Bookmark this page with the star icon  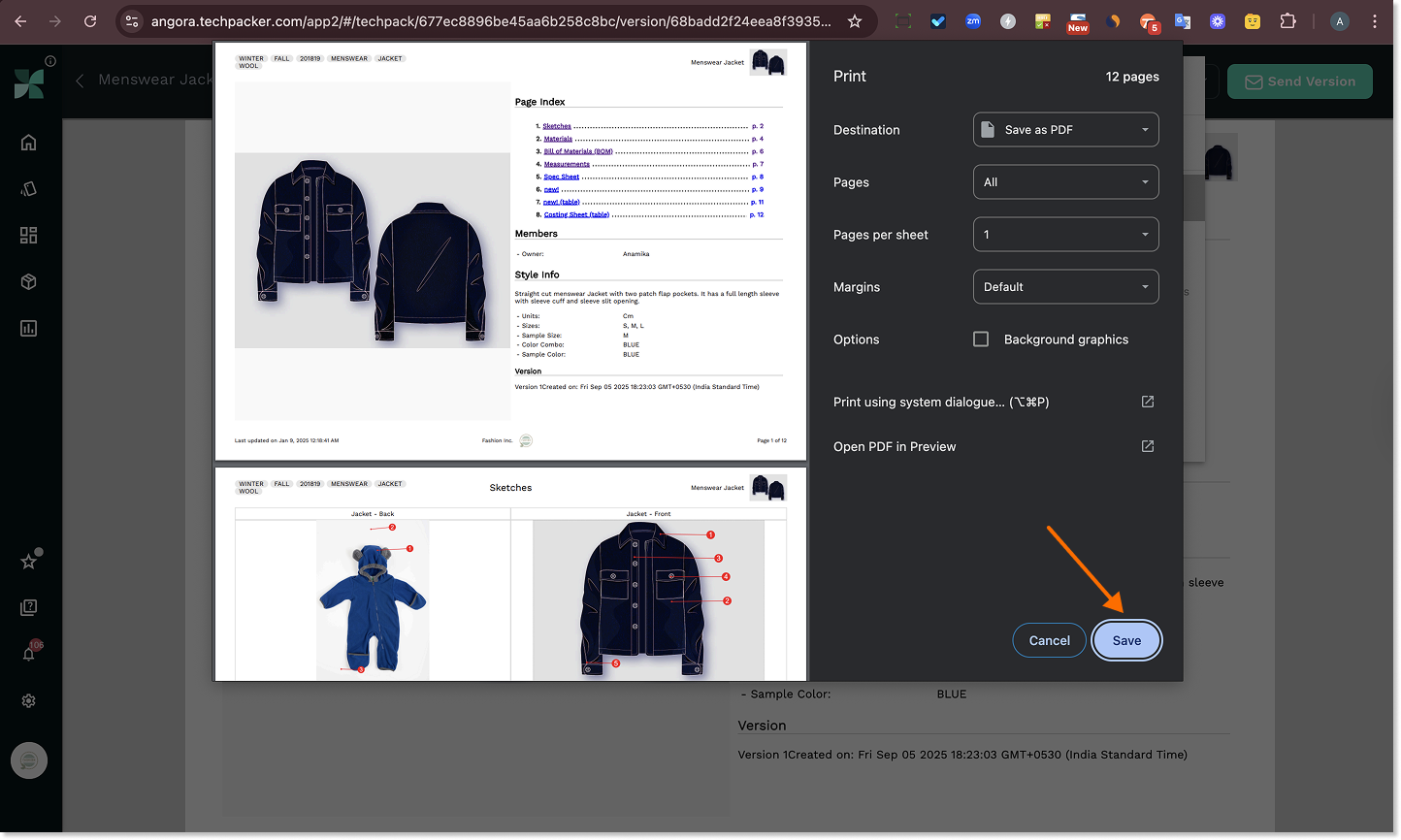click(x=854, y=21)
